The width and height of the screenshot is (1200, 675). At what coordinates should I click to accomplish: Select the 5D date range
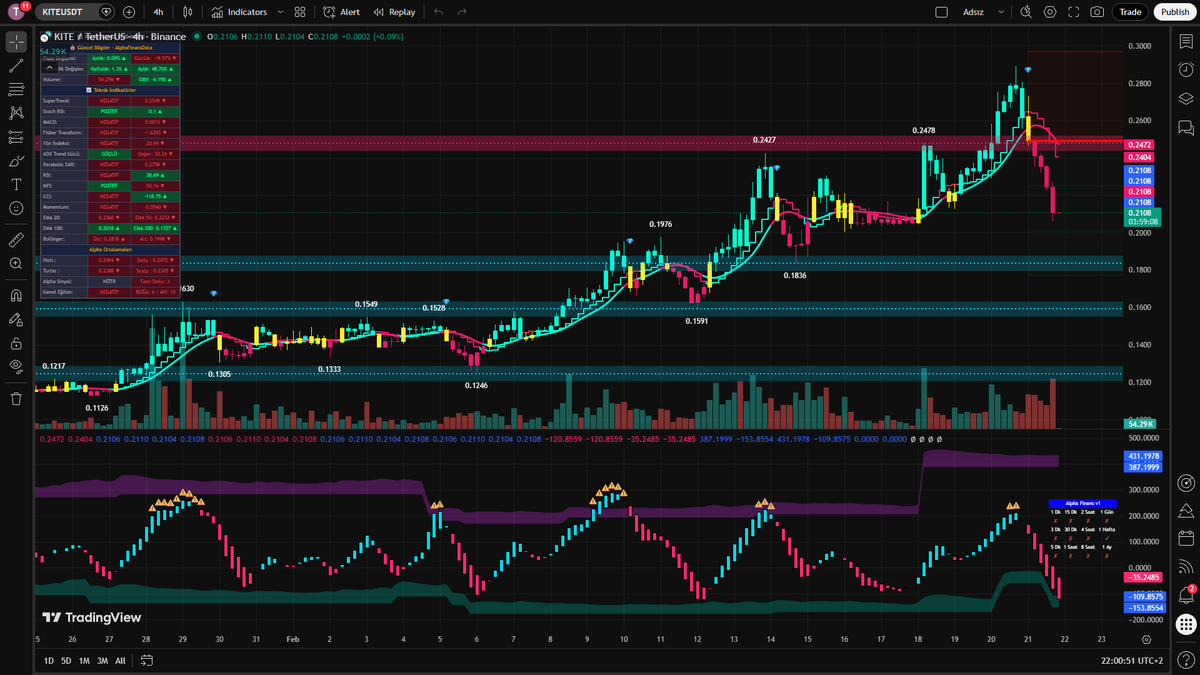pyautogui.click(x=66, y=660)
